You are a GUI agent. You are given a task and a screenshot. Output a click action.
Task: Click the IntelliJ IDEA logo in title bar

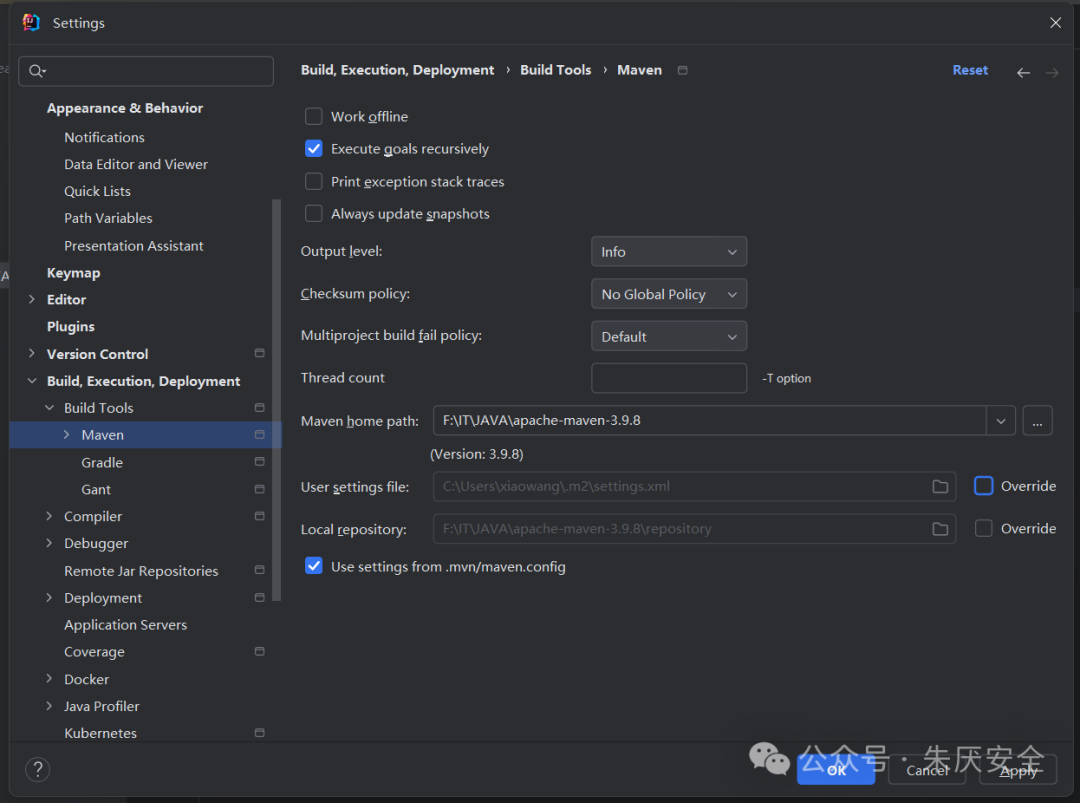(31, 23)
